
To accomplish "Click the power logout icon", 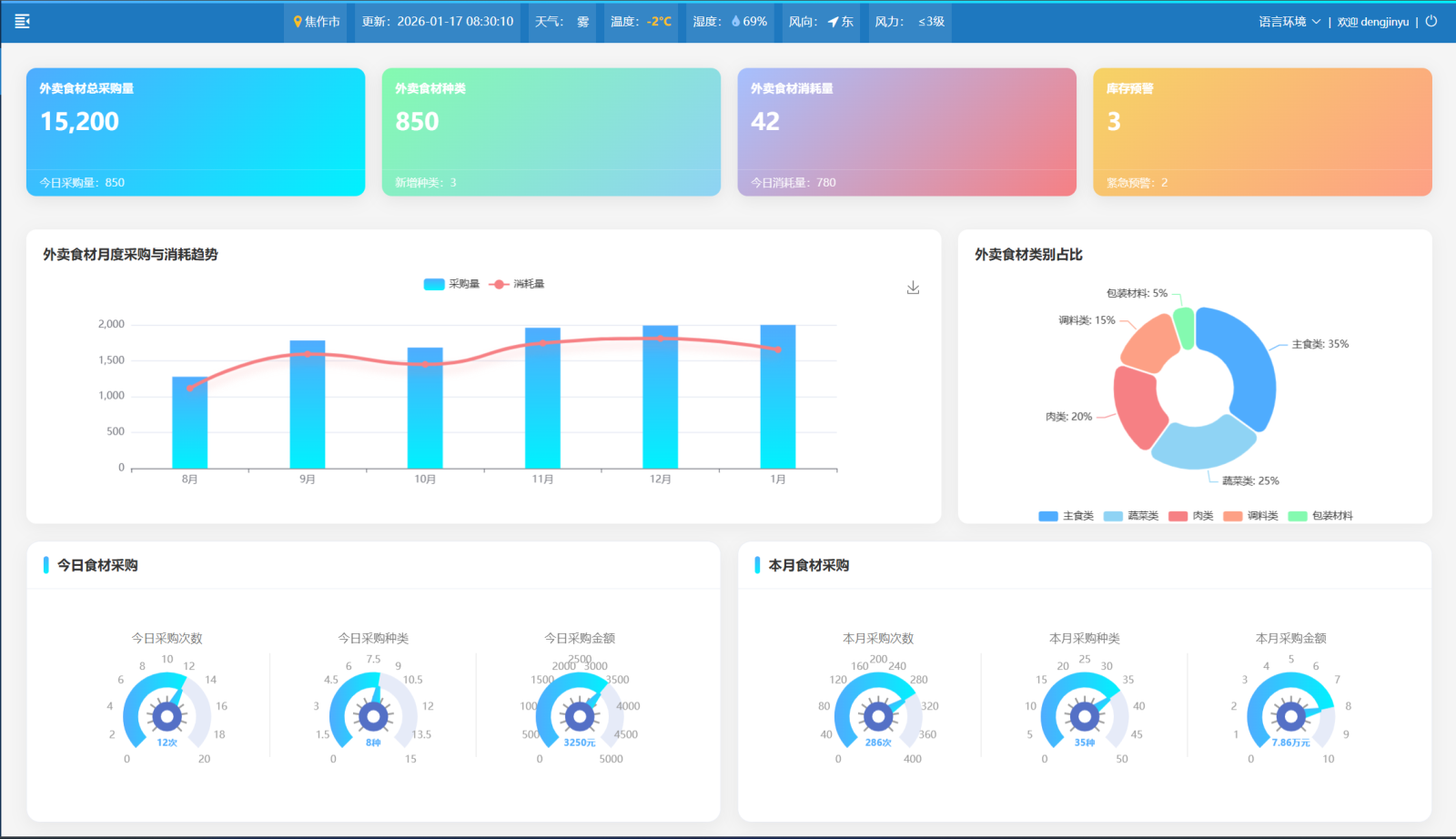I will tap(1431, 21).
